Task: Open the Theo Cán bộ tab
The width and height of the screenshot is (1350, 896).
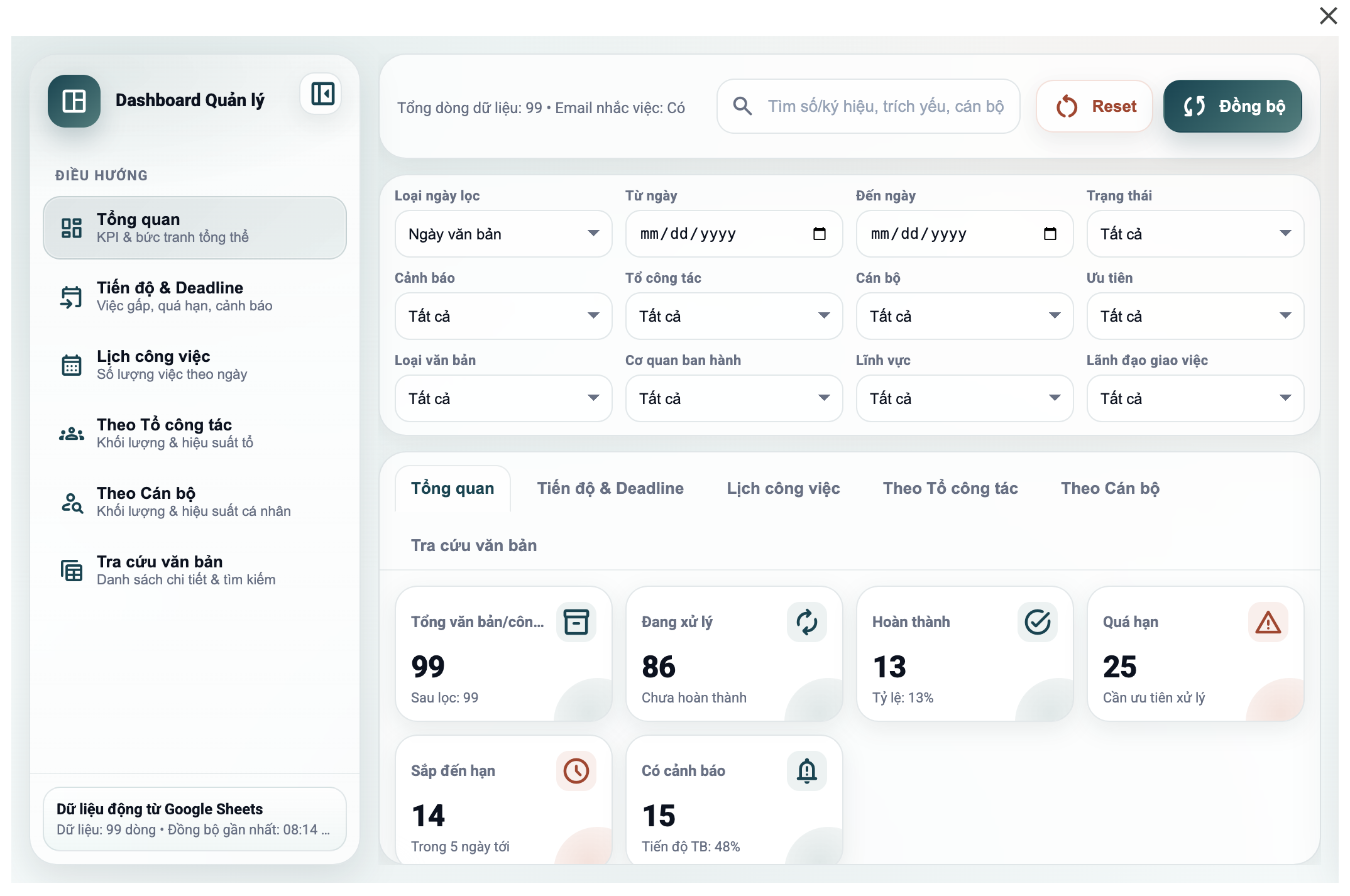Action: 1110,488
